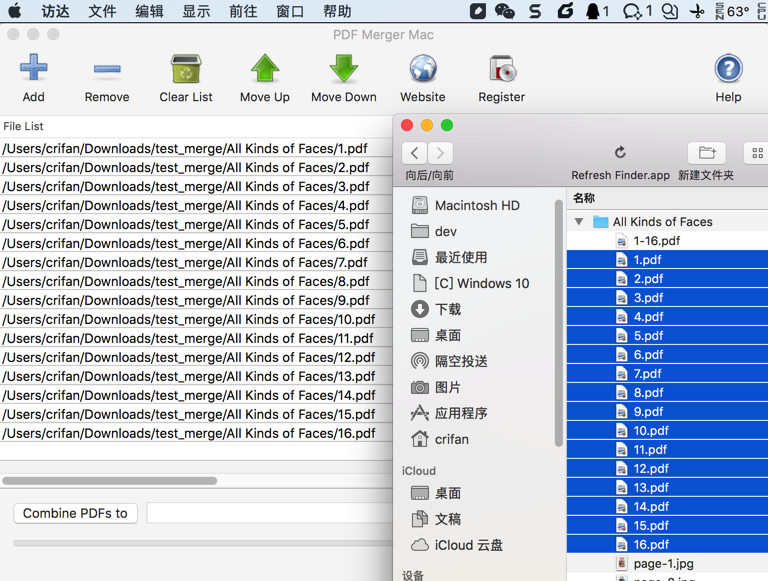Collapse the All Kinds of Faces folder
768x581 pixels.
pyautogui.click(x=579, y=221)
